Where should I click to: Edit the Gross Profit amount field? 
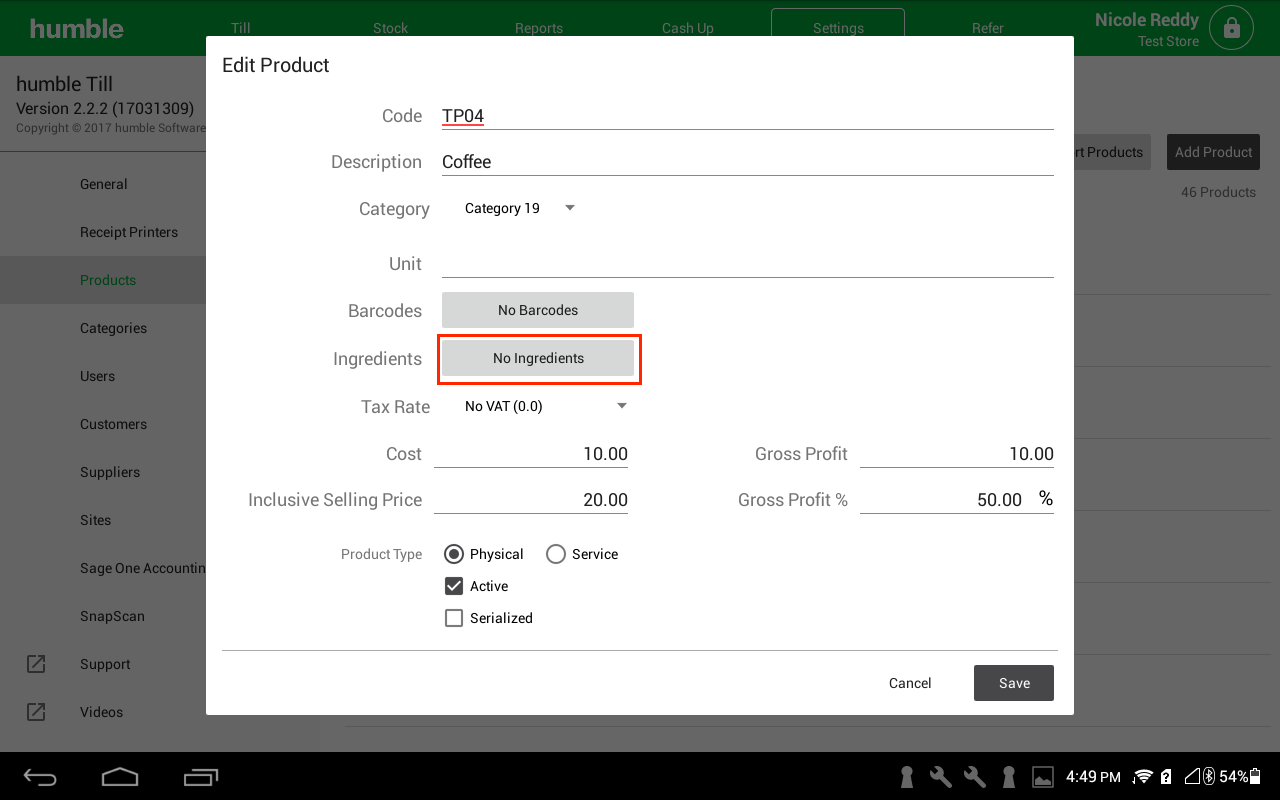pyautogui.click(x=957, y=454)
